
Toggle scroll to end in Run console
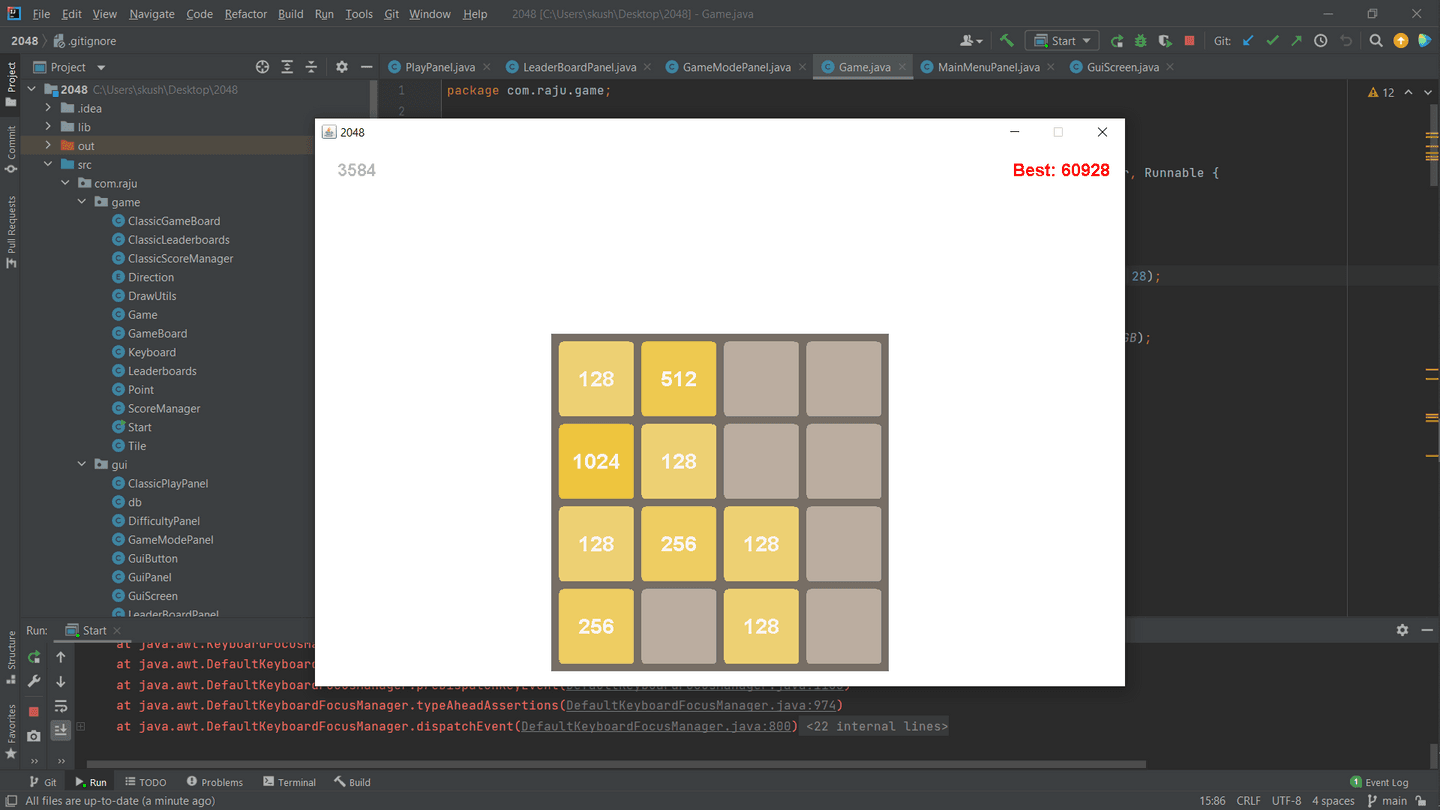click(x=61, y=730)
